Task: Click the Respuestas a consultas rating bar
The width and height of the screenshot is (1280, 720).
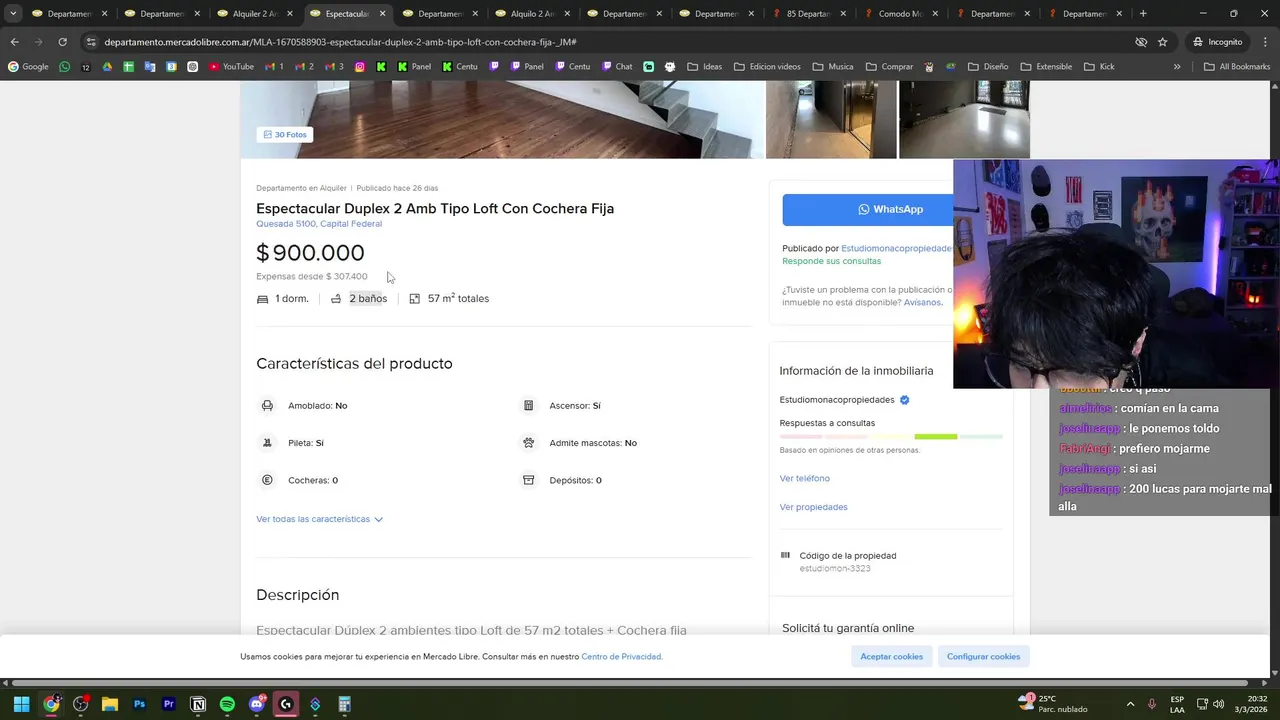Action: 891,437
